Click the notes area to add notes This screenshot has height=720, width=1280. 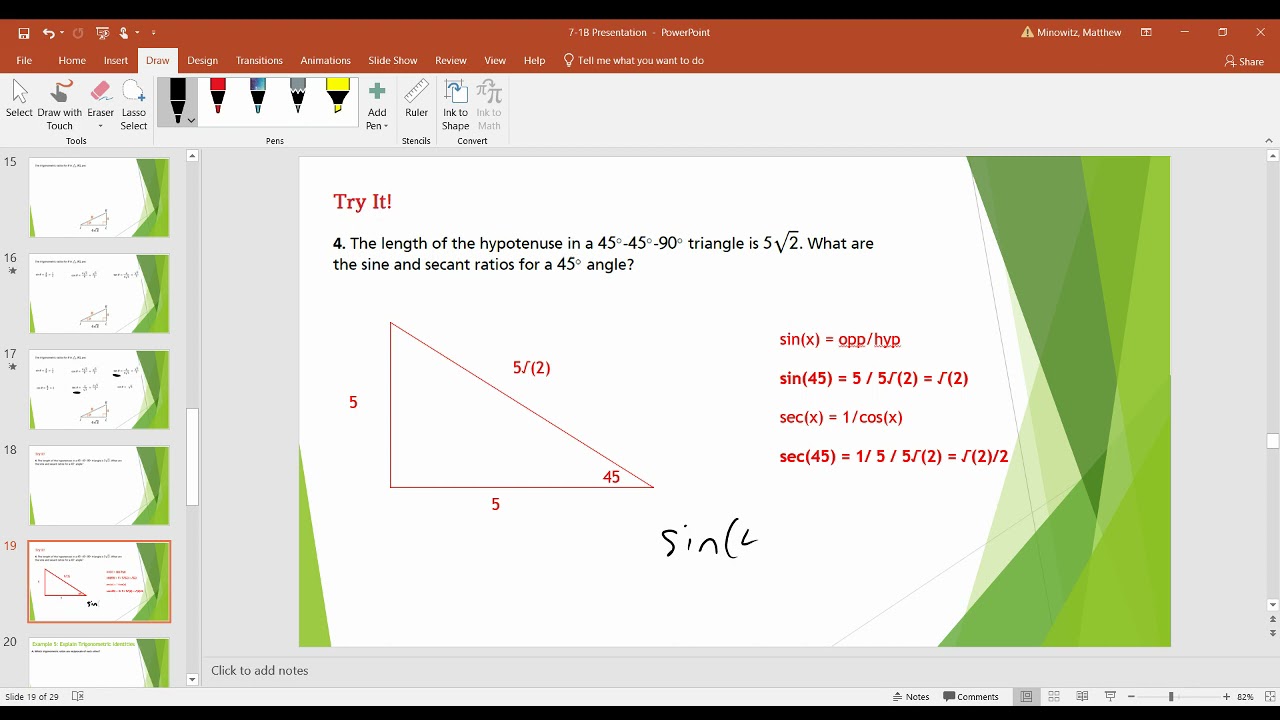pos(735,671)
